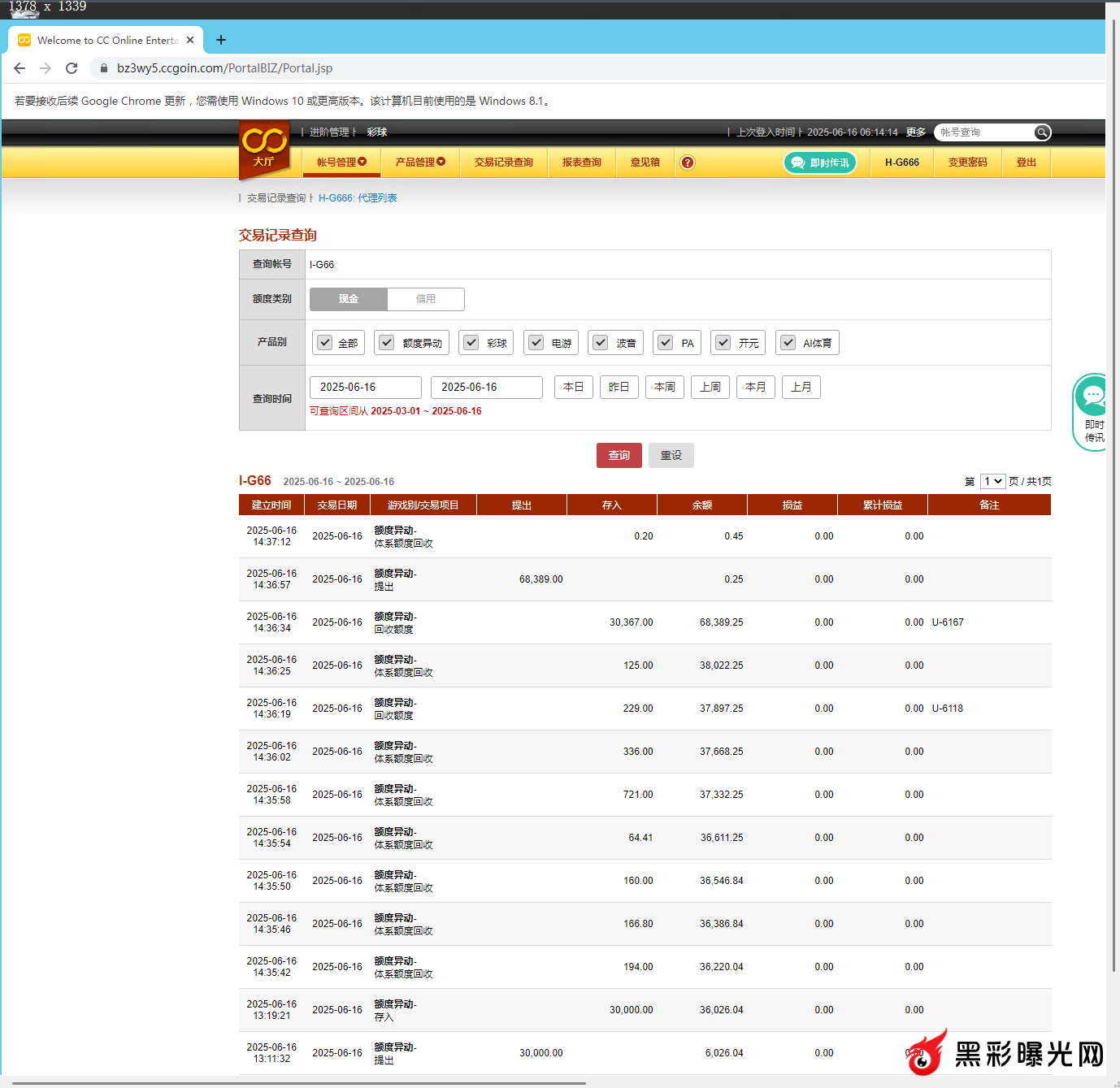Click the red question mark help icon
The height and width of the screenshot is (1088, 1120).
688,163
